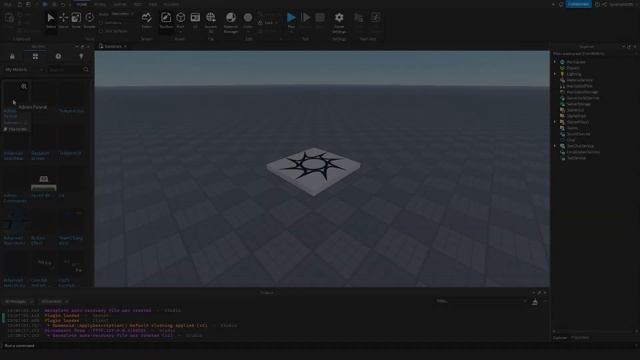This screenshot has width=640, height=360.
Task: Open the Terrain Editor
Action: [147, 21]
